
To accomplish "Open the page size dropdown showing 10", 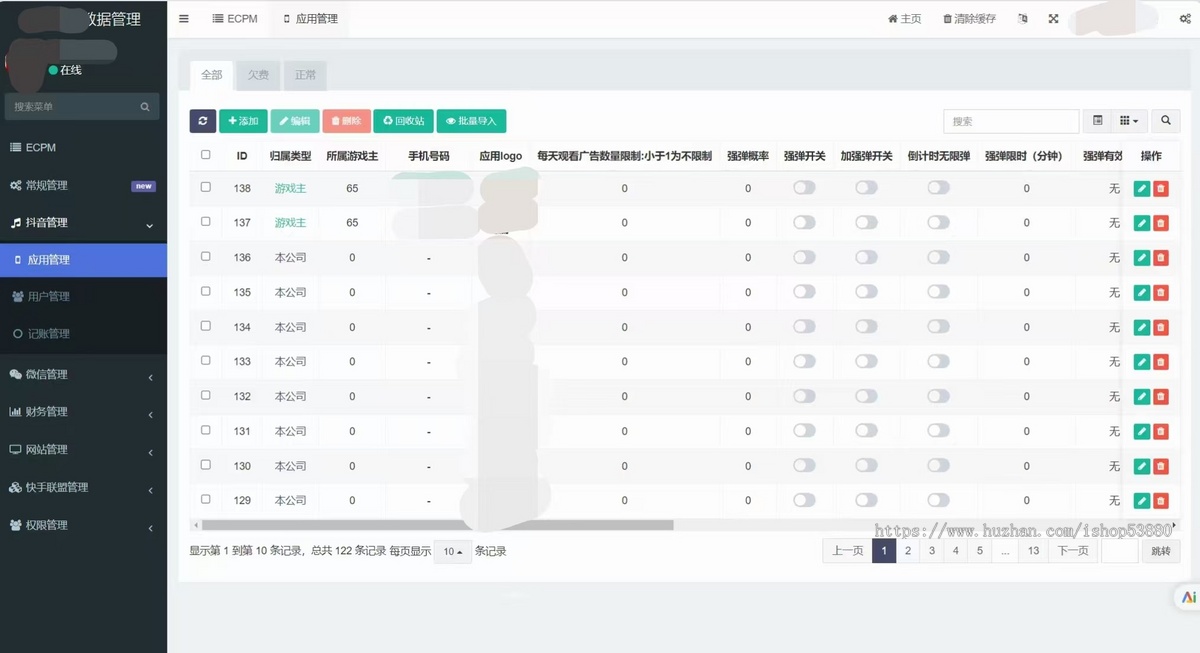I will [451, 551].
